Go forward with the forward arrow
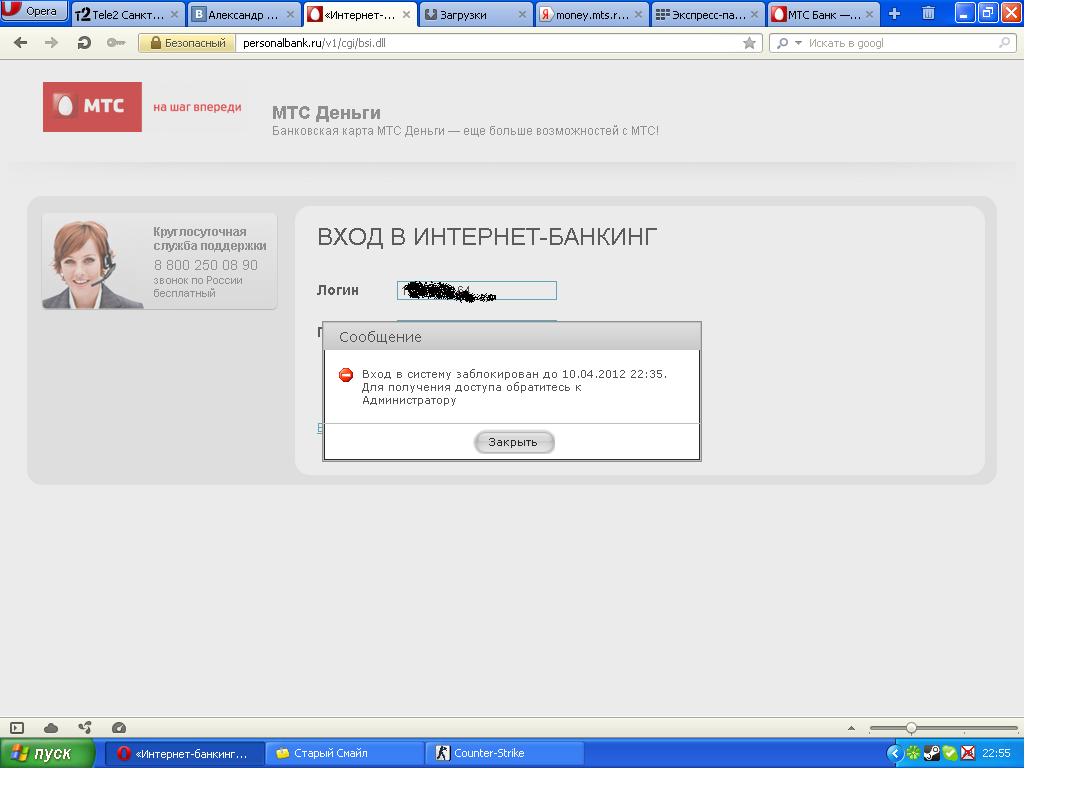The width and height of the screenshot is (1090, 812). pos(51,43)
